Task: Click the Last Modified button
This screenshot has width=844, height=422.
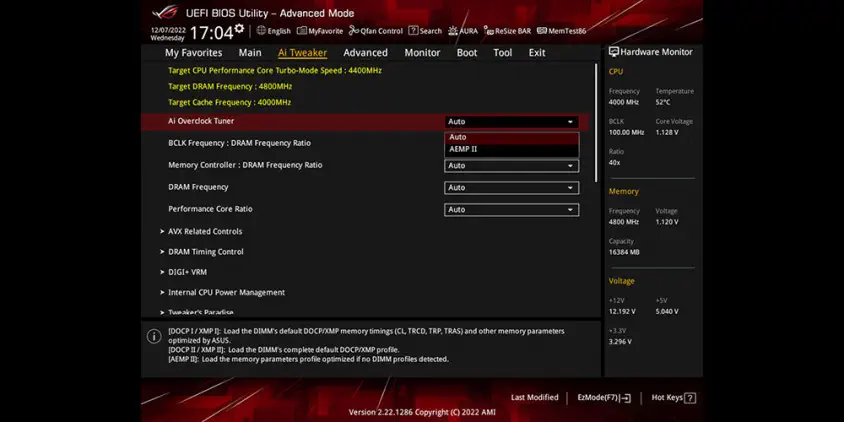Action: click(x=534, y=398)
